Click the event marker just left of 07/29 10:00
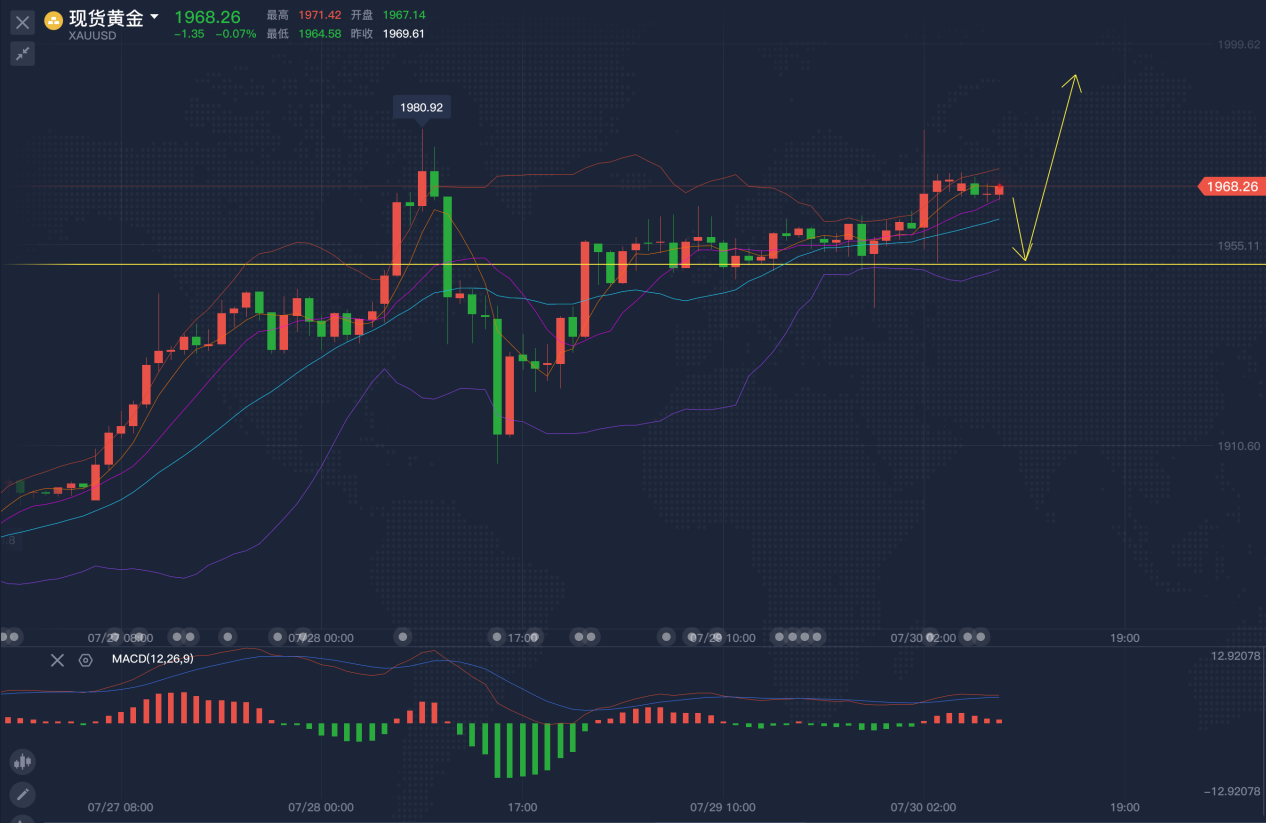The height and width of the screenshot is (823, 1266). [667, 636]
